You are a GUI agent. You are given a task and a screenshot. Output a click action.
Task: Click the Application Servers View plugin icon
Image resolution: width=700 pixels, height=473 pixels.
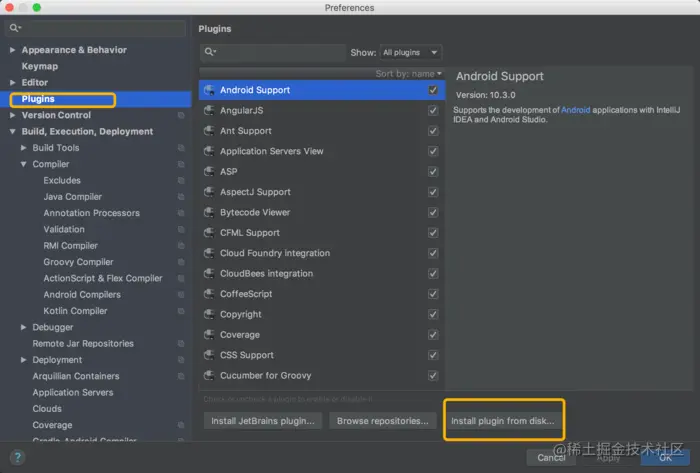coord(209,151)
